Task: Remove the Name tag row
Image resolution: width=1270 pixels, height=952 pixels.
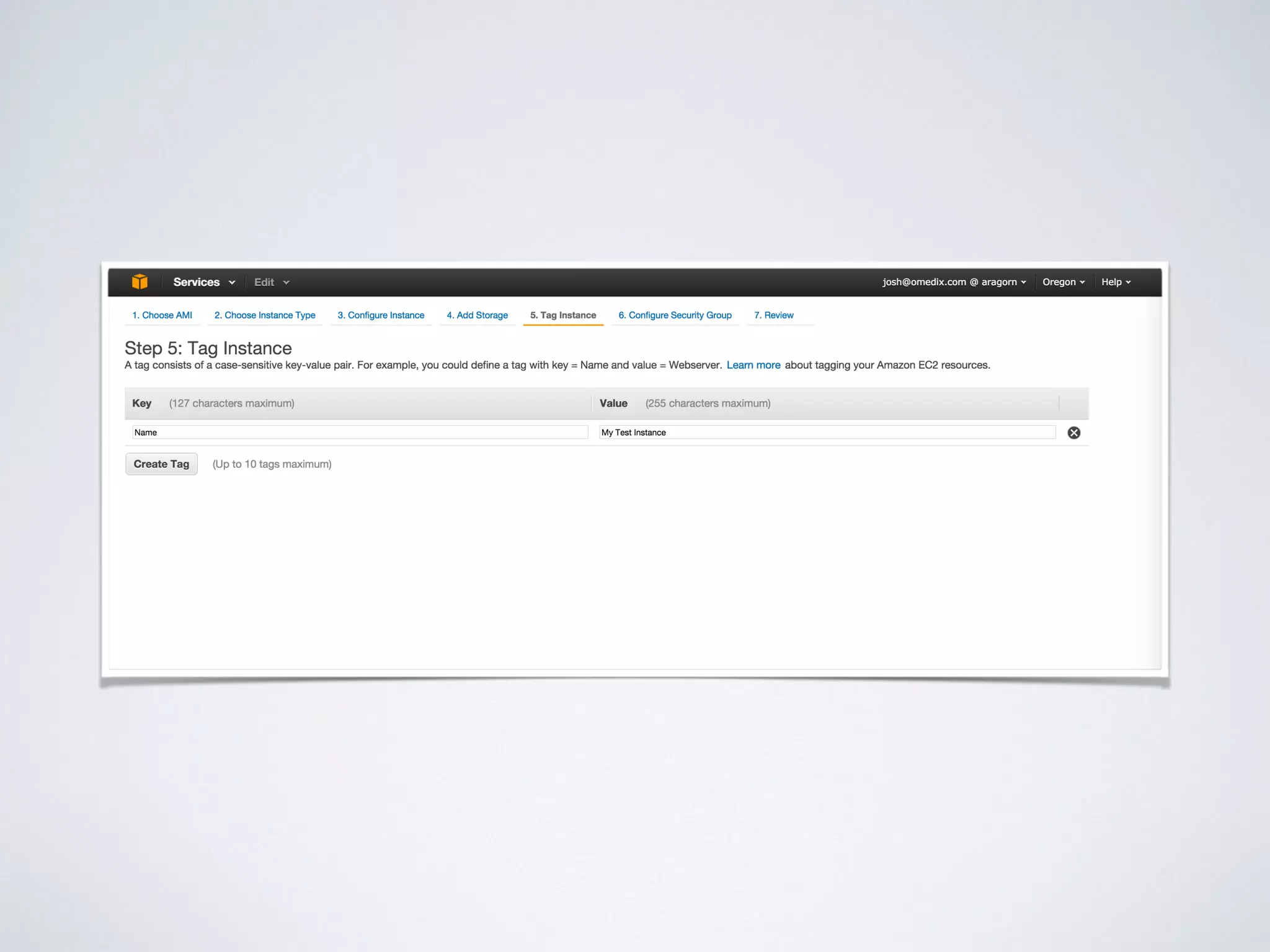Action: click(1073, 433)
